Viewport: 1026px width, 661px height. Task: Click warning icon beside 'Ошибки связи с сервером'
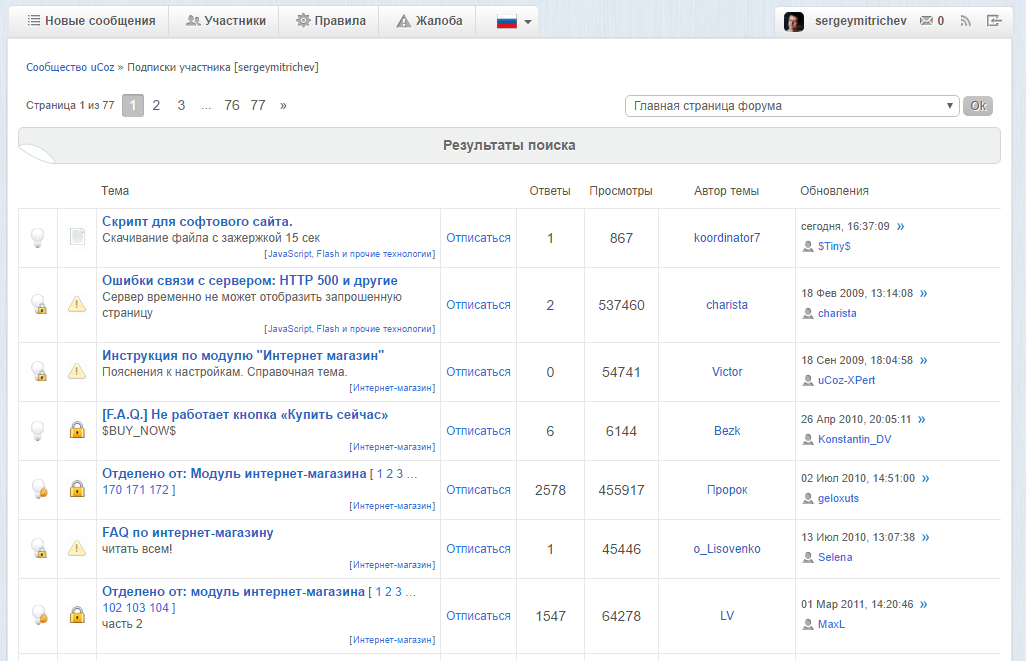coord(77,305)
